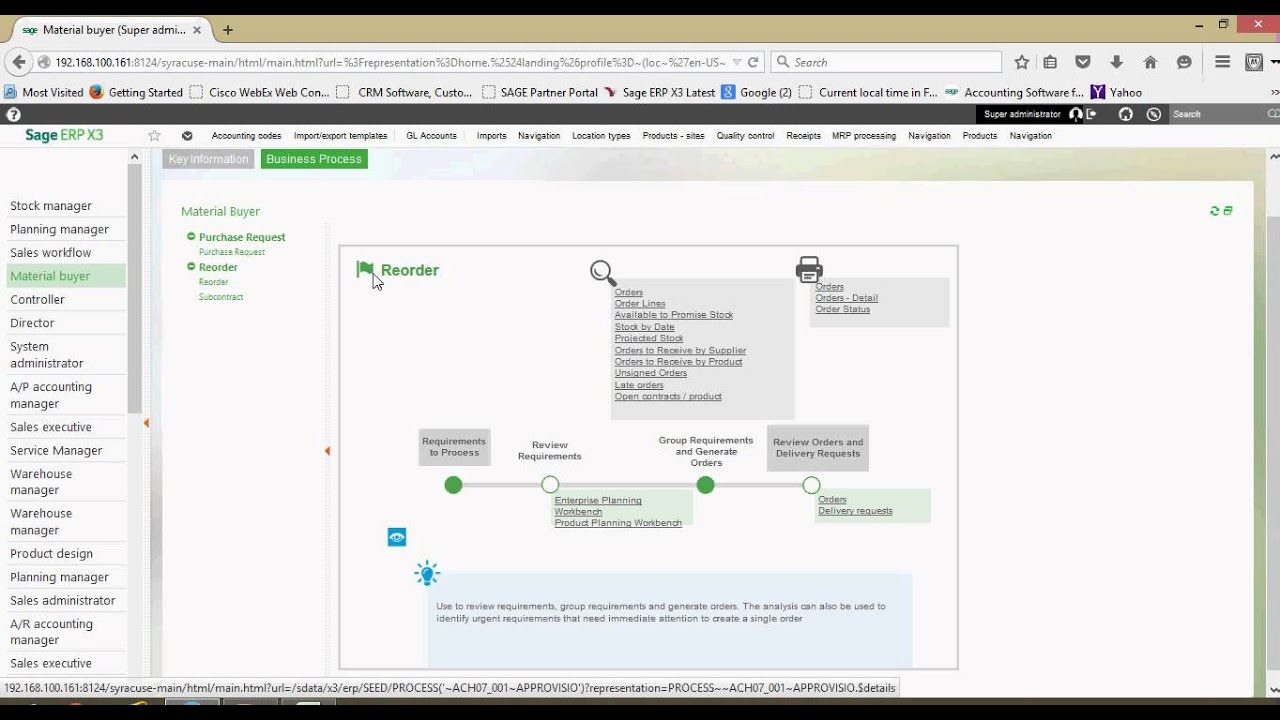Click the light bulb tip icon
1280x720 pixels.
[x=427, y=574]
